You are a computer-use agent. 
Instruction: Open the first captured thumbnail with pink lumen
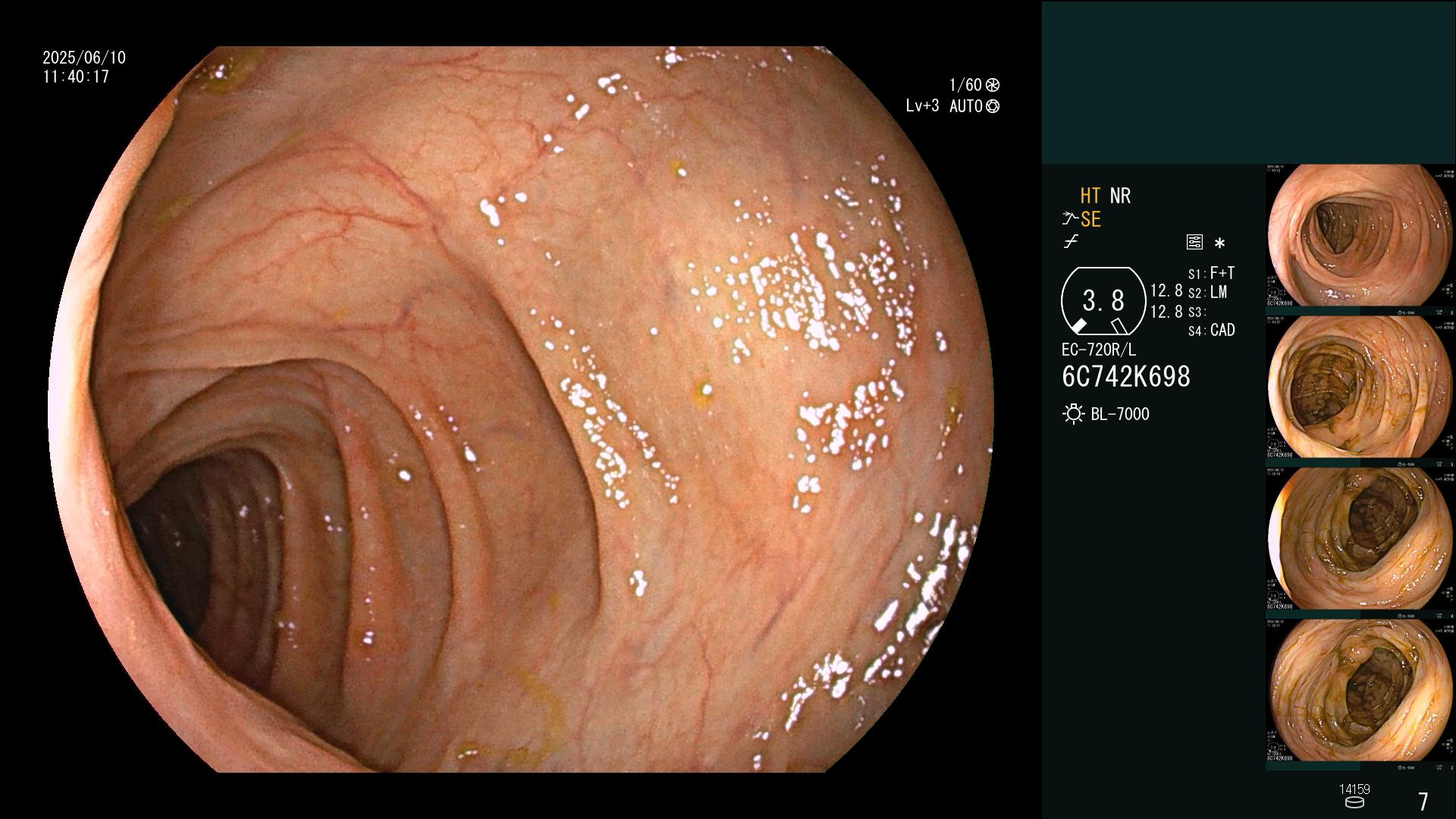tap(1360, 236)
